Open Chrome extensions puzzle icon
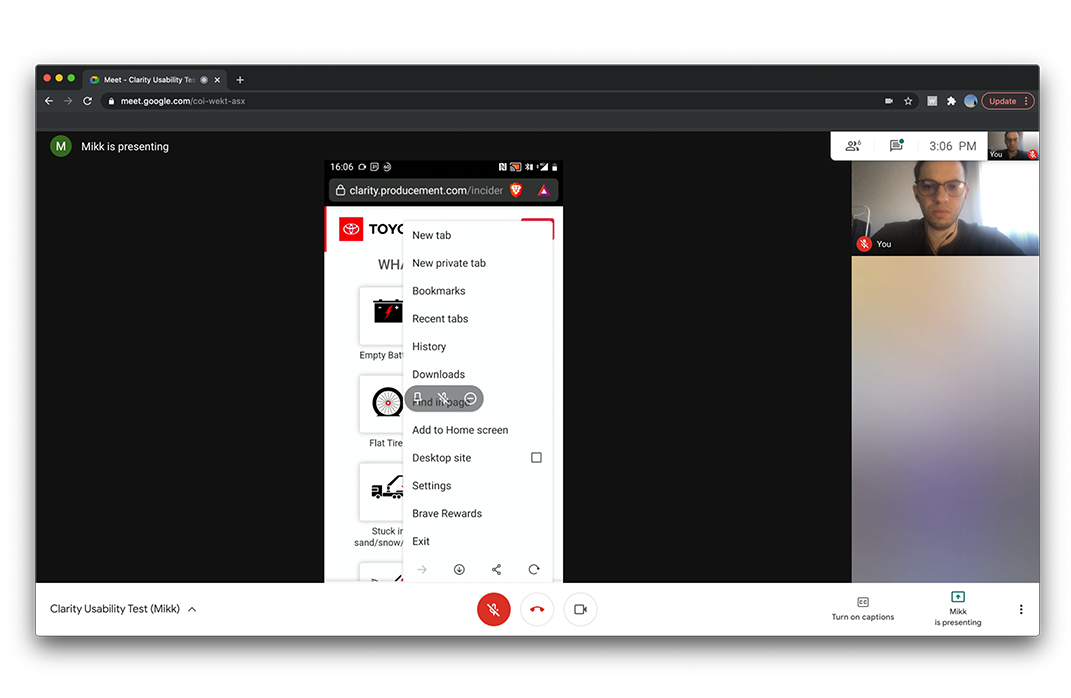Screen dimensions: 1071x698 951,101
